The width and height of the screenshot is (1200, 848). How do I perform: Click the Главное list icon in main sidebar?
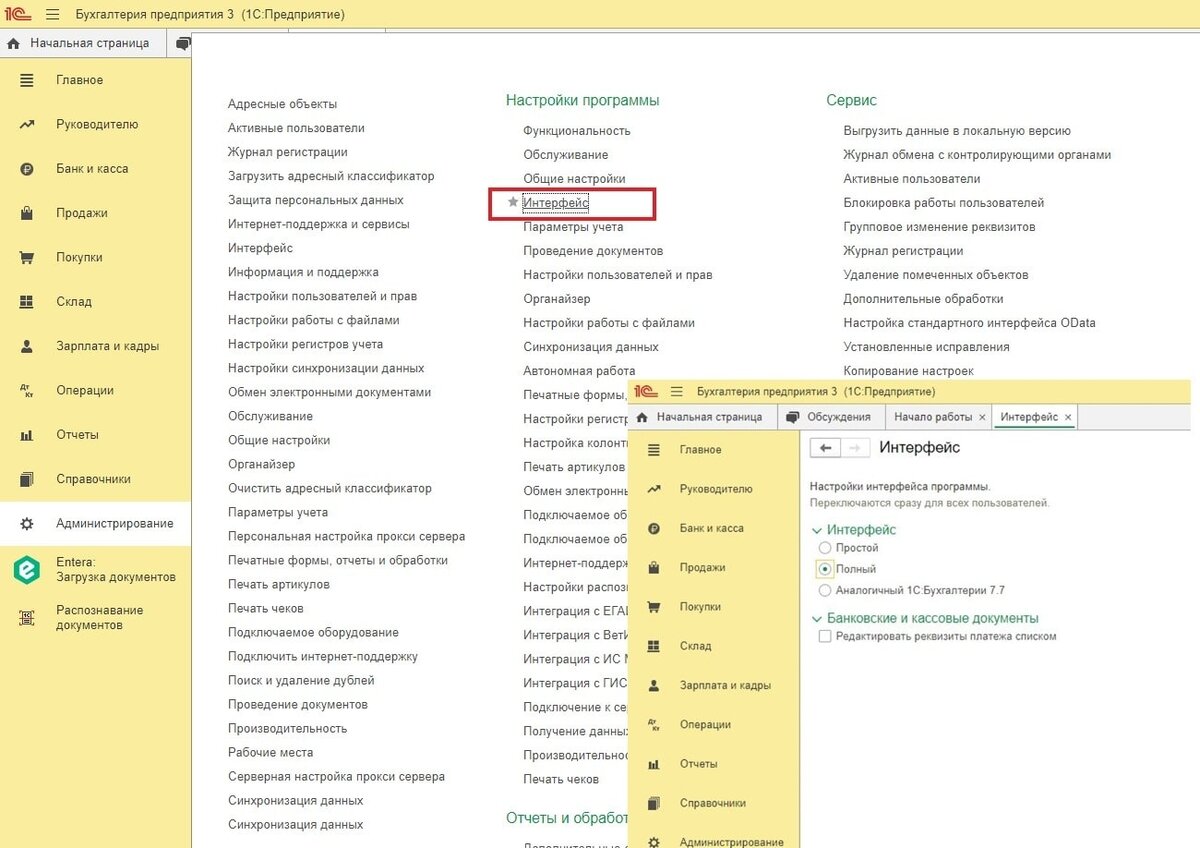[27, 80]
